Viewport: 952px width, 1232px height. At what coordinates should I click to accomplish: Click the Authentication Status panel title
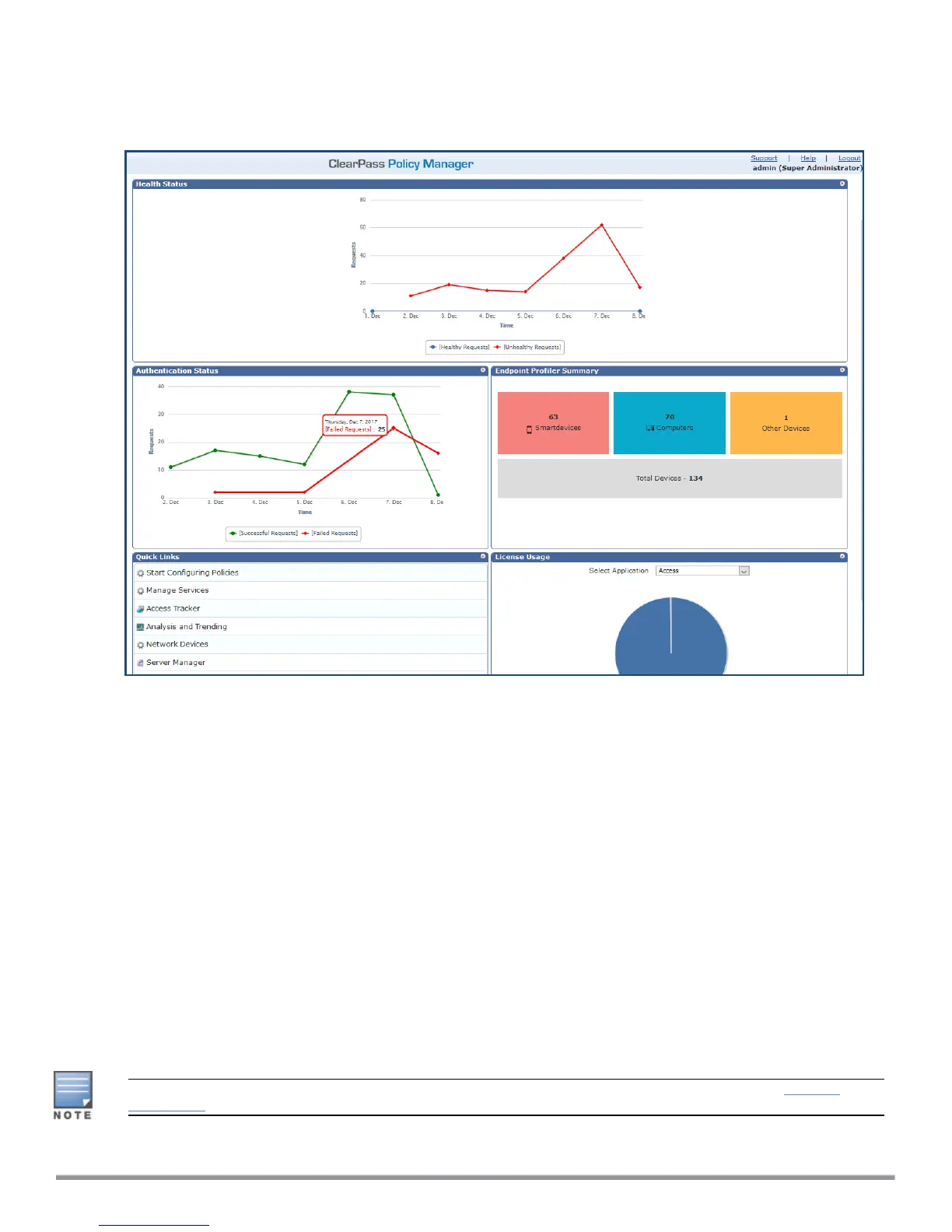(177, 371)
